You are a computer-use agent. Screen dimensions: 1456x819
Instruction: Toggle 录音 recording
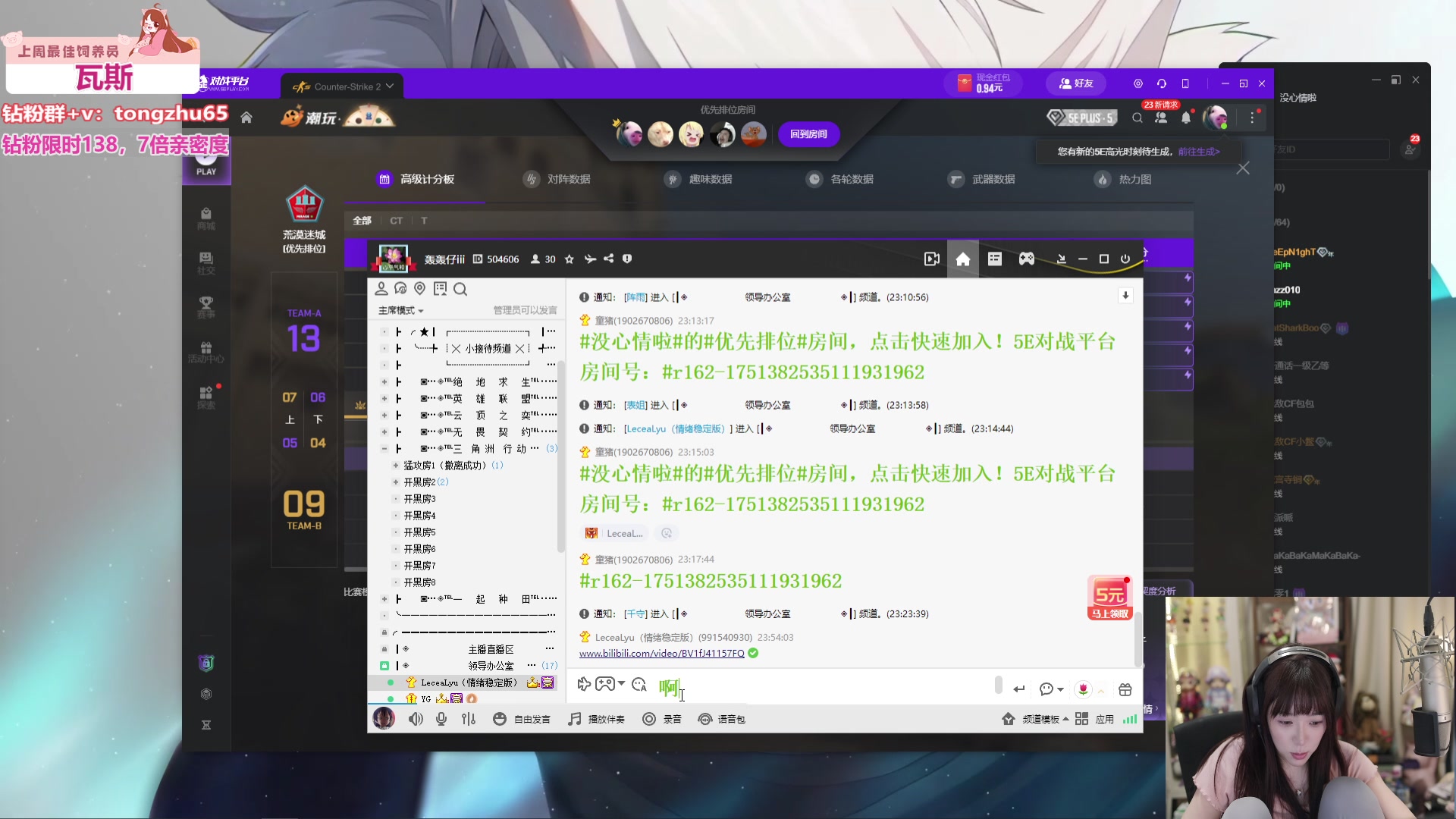pos(661,719)
